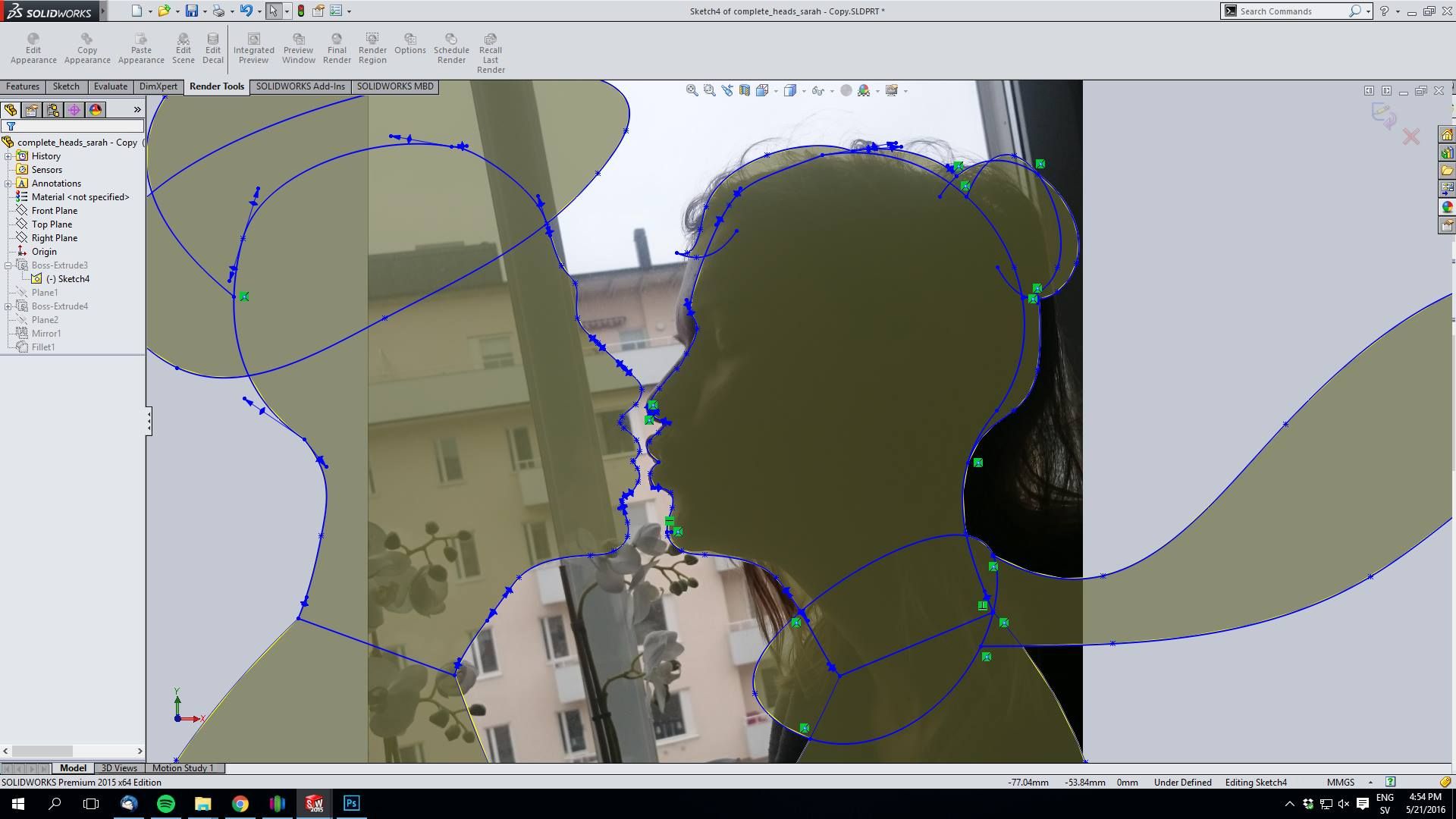Open the Display Style dropdown arrow
The height and width of the screenshot is (819, 1456).
[x=804, y=91]
